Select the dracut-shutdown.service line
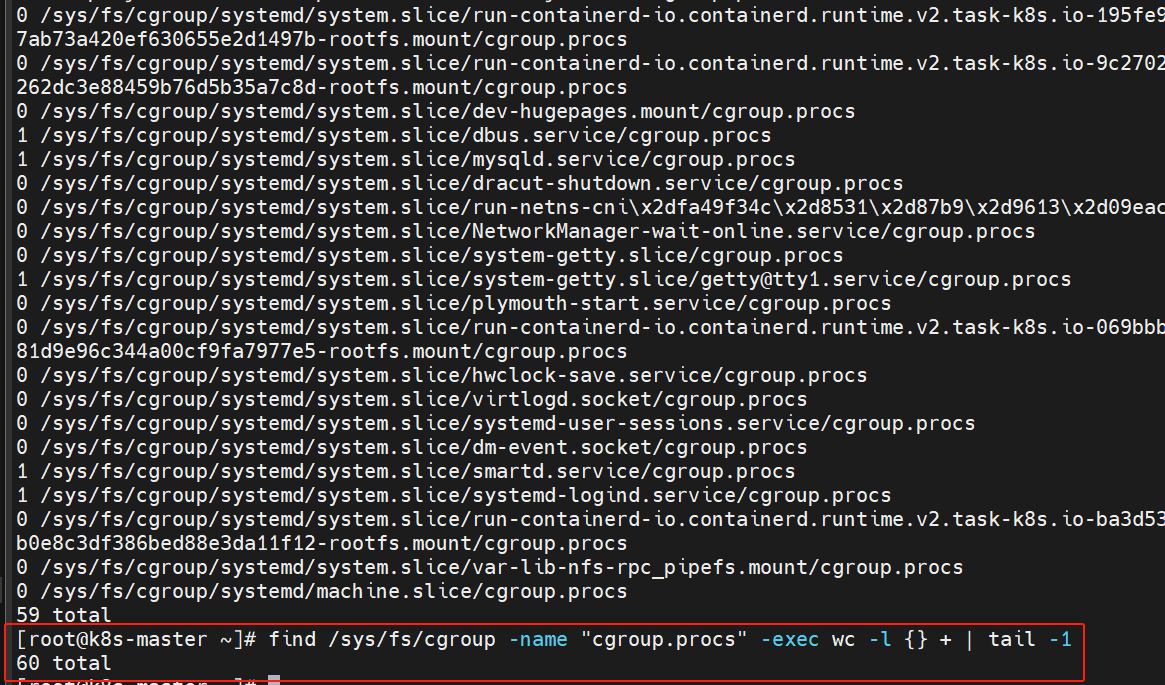The image size is (1165, 685). 459,184
